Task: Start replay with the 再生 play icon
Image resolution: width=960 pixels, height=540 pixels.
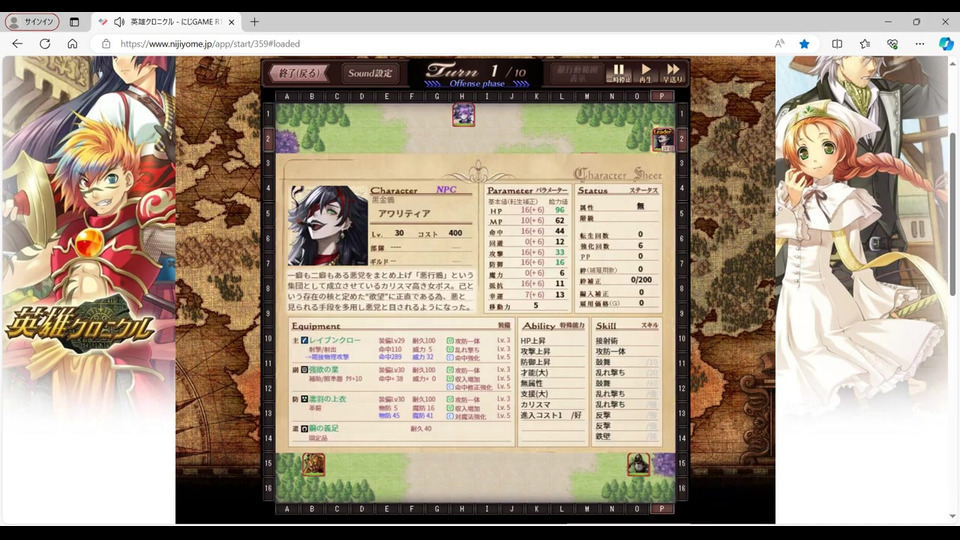Action: 645,73
